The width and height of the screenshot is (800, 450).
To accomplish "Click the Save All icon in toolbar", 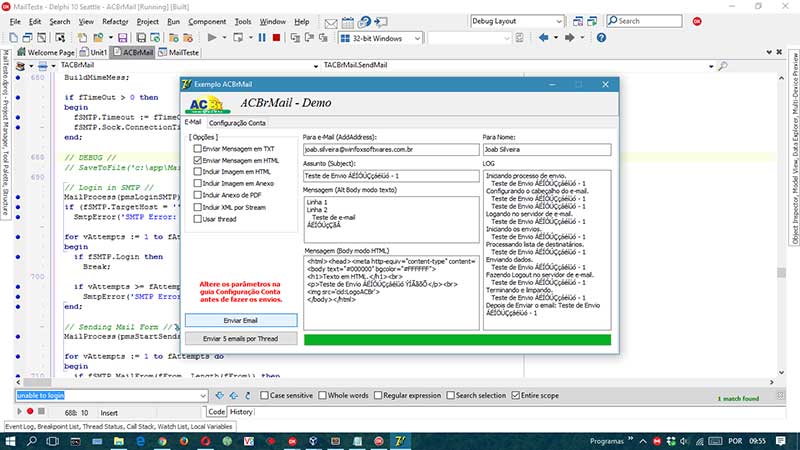I will [x=141, y=38].
